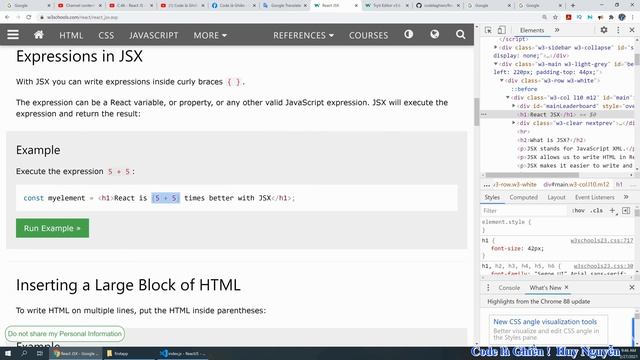
Task: Go back with the browser back arrow
Action: [x=7, y=17]
